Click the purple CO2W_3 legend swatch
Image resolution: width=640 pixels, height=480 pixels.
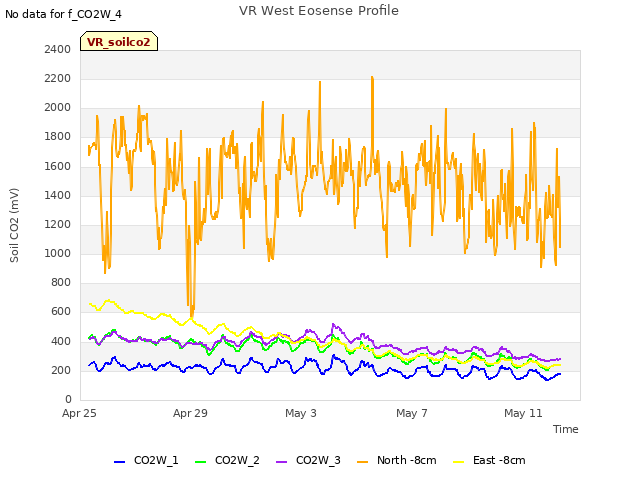(x=282, y=462)
